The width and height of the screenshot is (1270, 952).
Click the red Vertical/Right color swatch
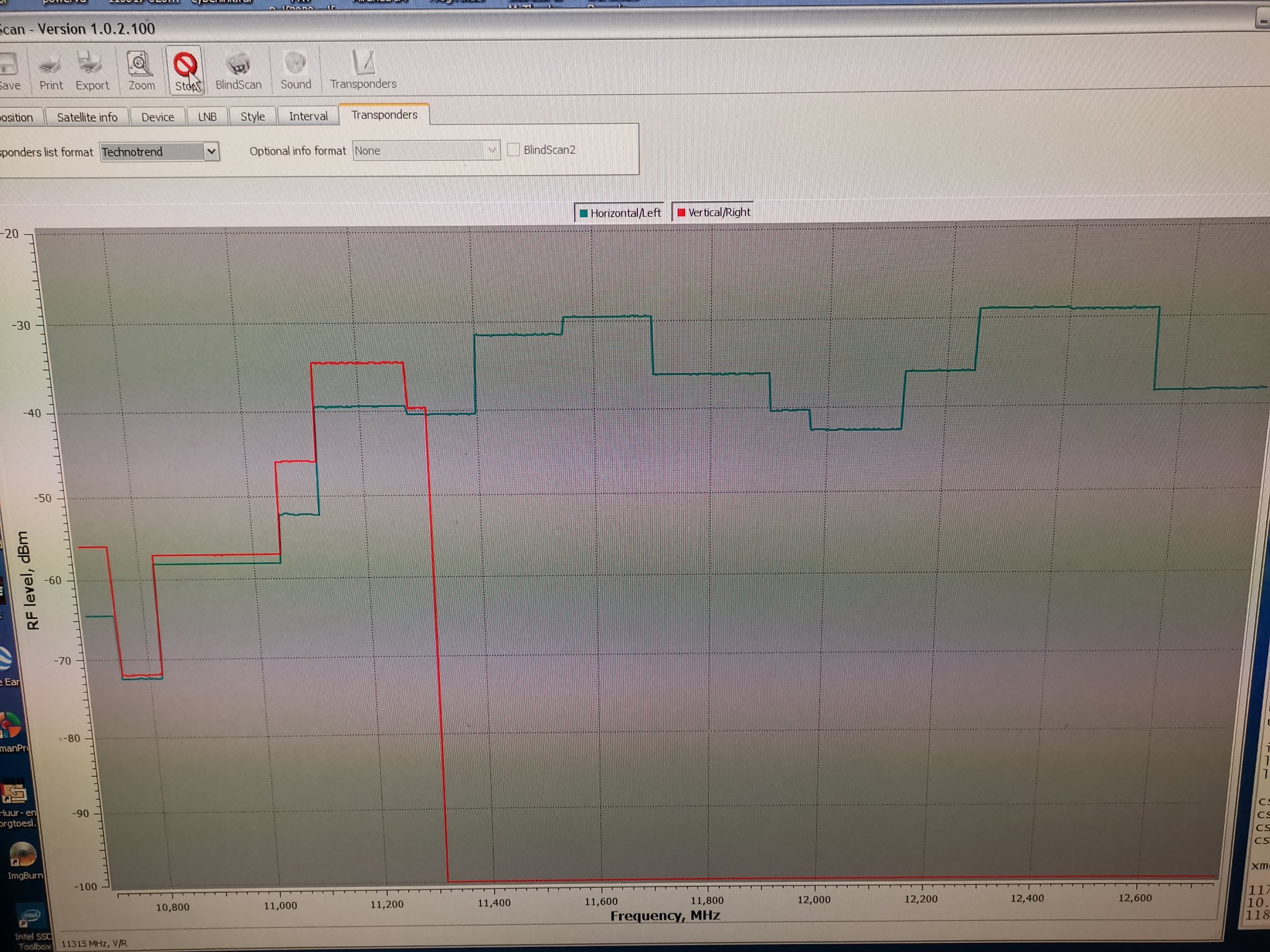[681, 213]
